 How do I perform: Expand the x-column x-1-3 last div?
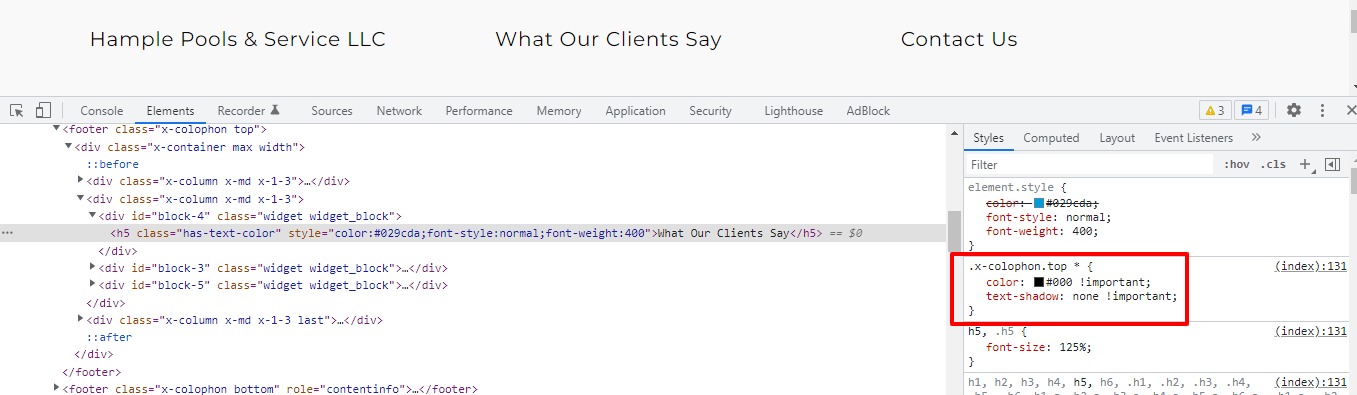[x=80, y=320]
